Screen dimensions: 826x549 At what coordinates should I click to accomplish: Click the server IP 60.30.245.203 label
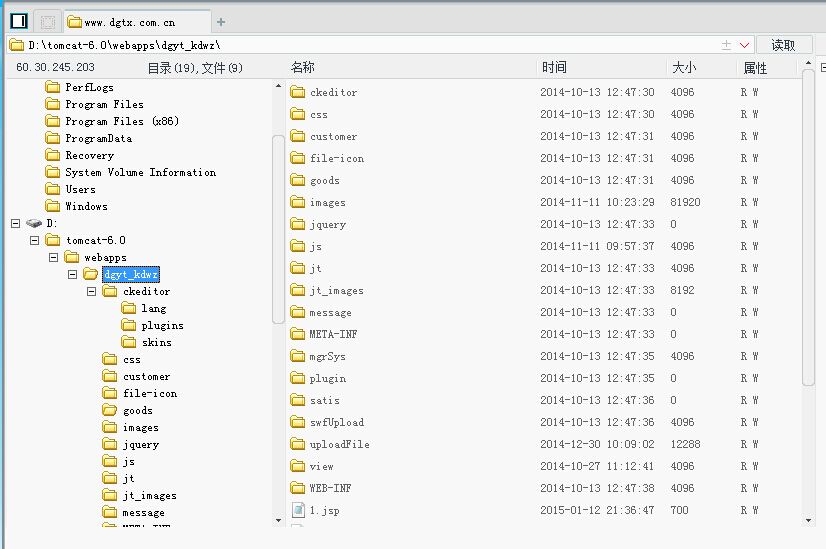coord(55,67)
